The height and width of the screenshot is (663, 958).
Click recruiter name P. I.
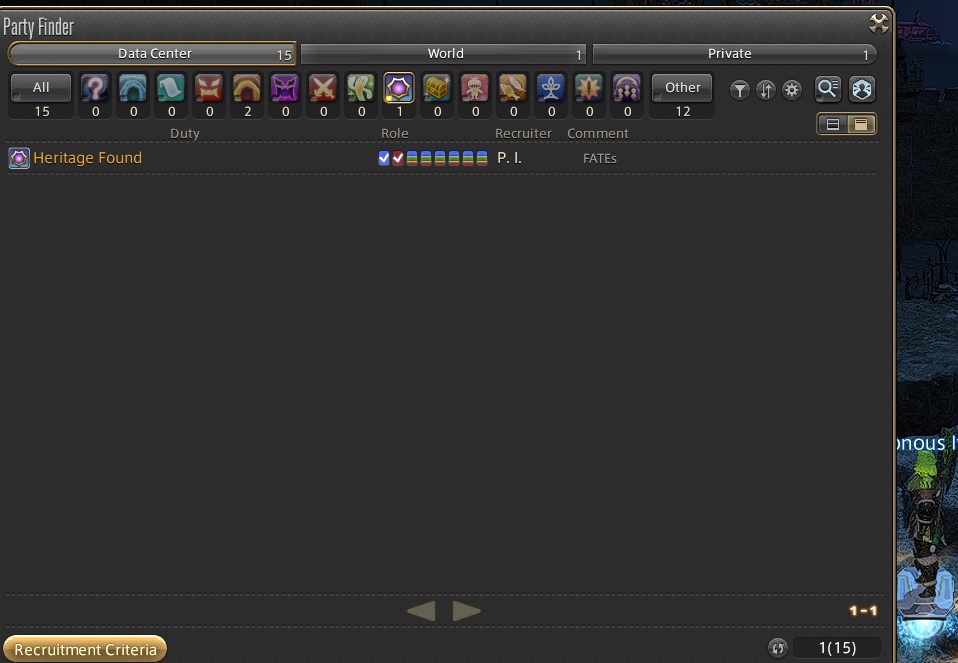(x=509, y=158)
